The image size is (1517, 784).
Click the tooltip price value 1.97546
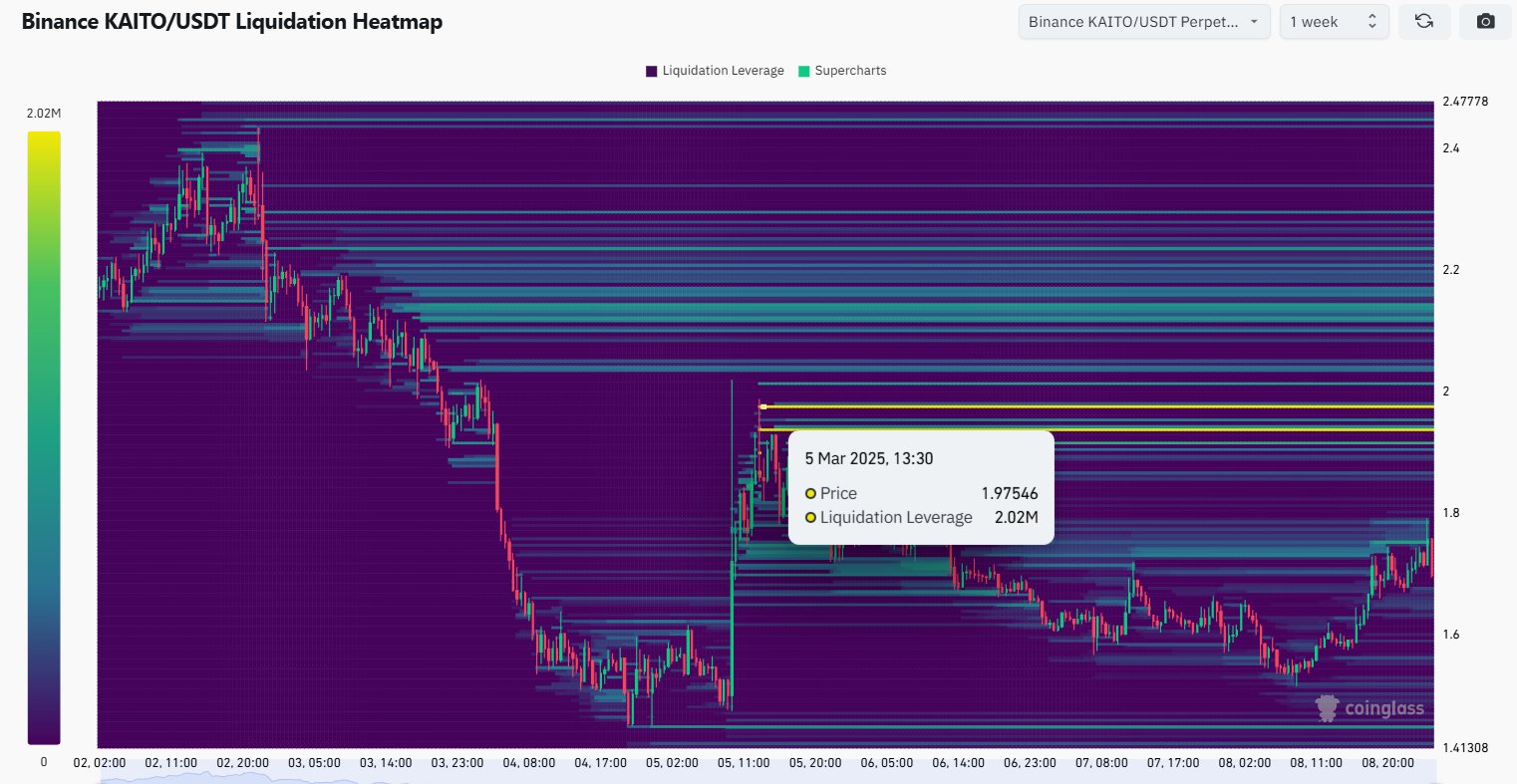(x=1010, y=493)
